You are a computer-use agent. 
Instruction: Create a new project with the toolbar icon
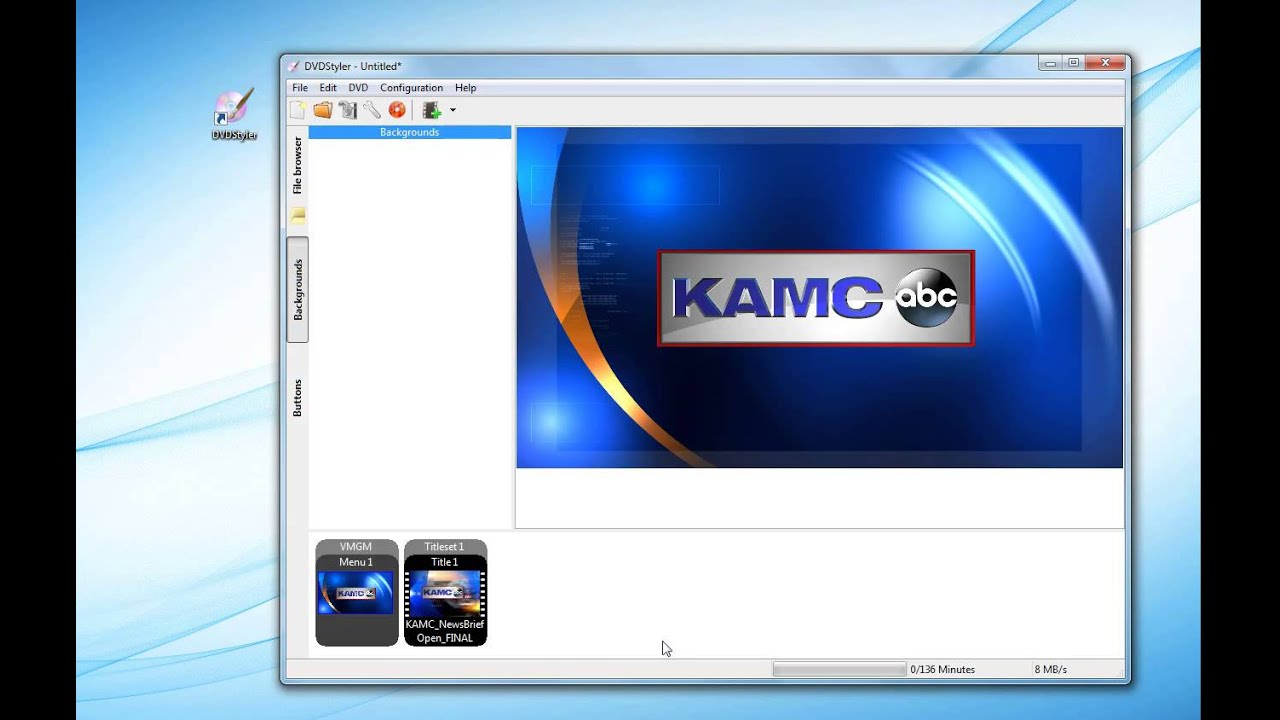[x=298, y=110]
